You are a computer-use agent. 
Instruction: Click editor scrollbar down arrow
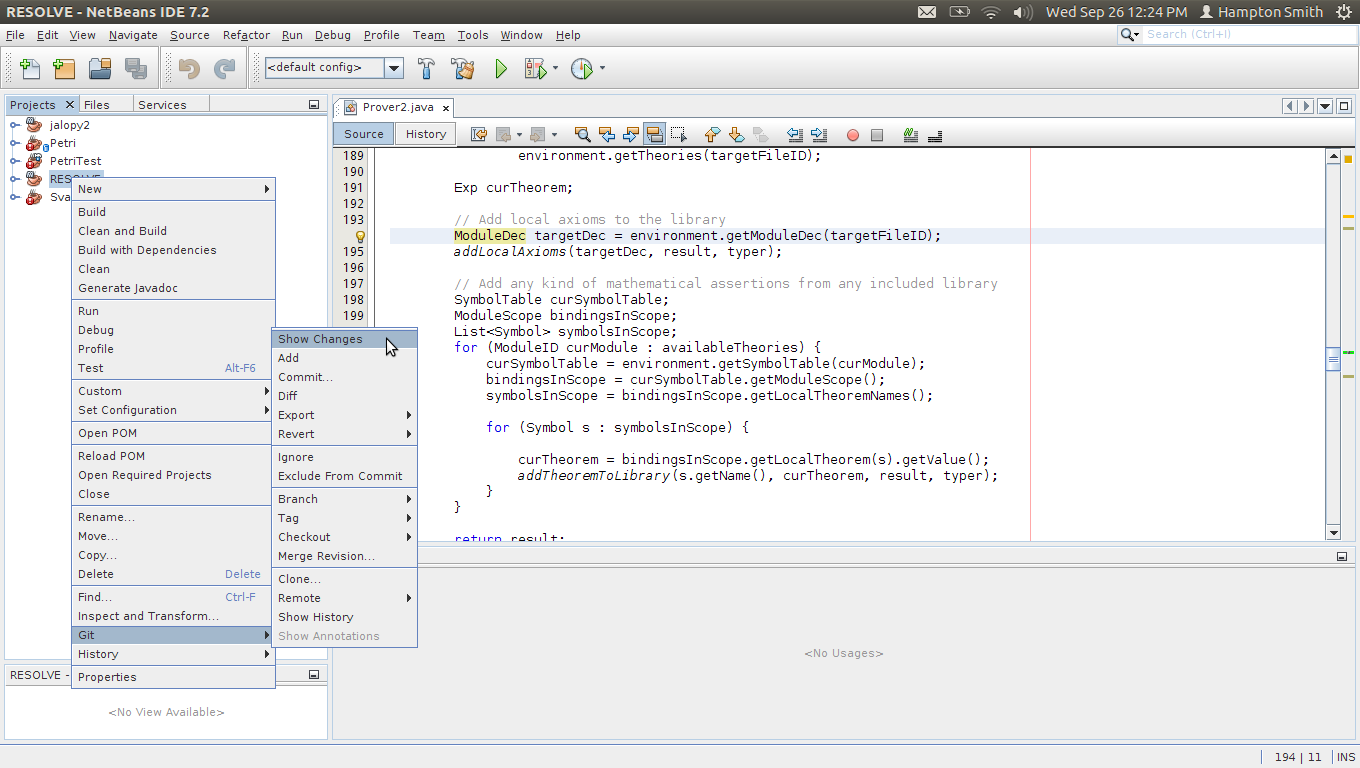point(1332,533)
